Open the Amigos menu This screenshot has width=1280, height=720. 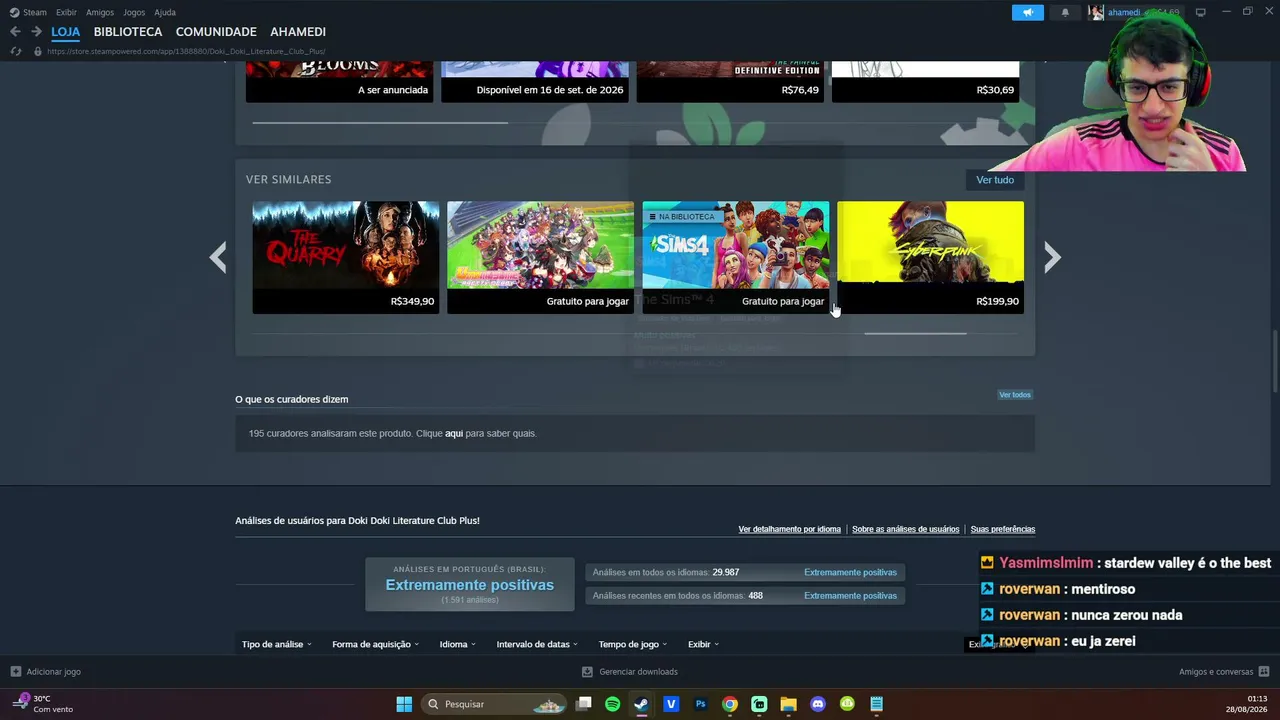pyautogui.click(x=100, y=12)
